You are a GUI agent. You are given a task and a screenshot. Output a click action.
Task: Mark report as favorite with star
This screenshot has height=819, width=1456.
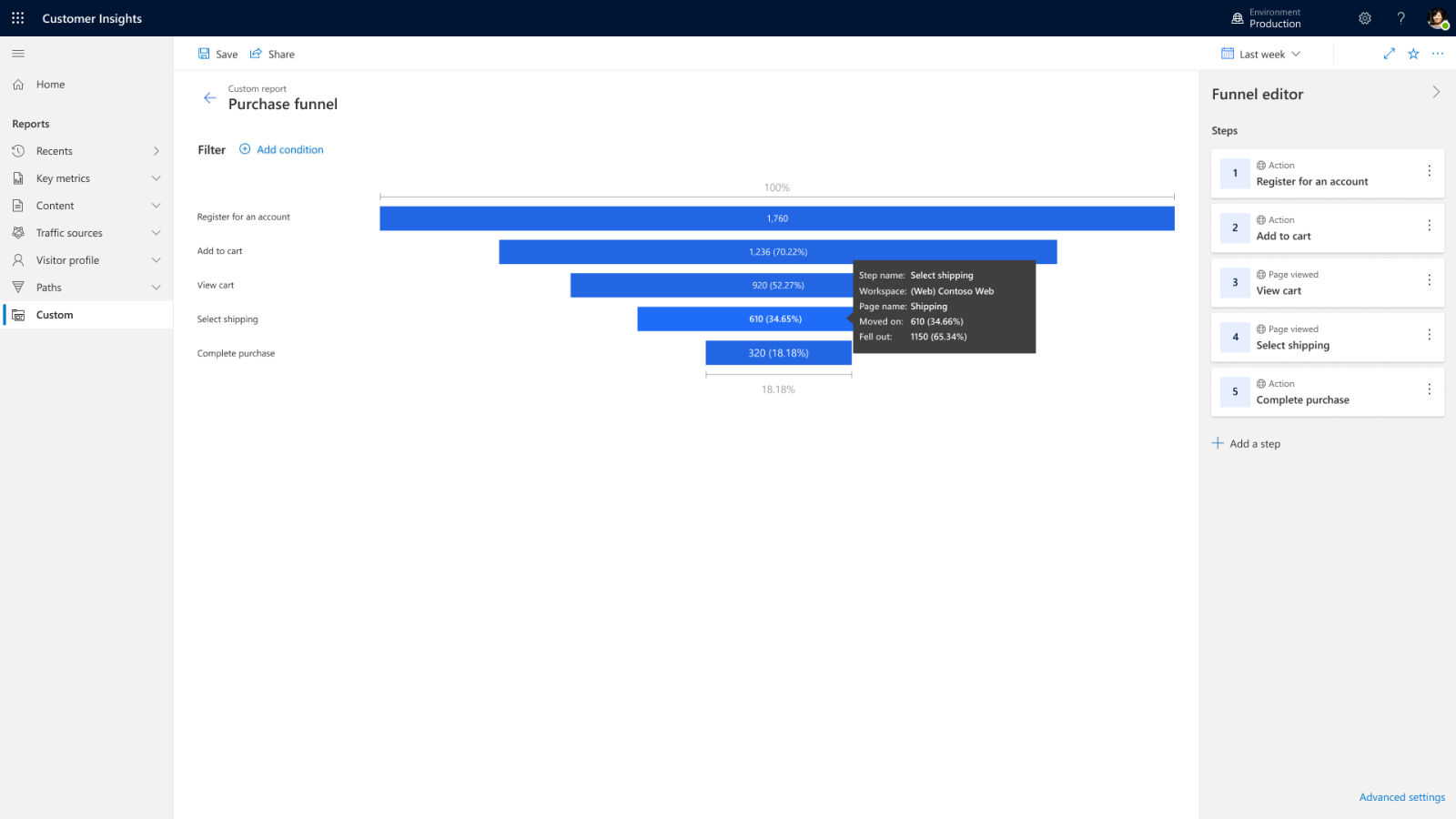(1413, 54)
